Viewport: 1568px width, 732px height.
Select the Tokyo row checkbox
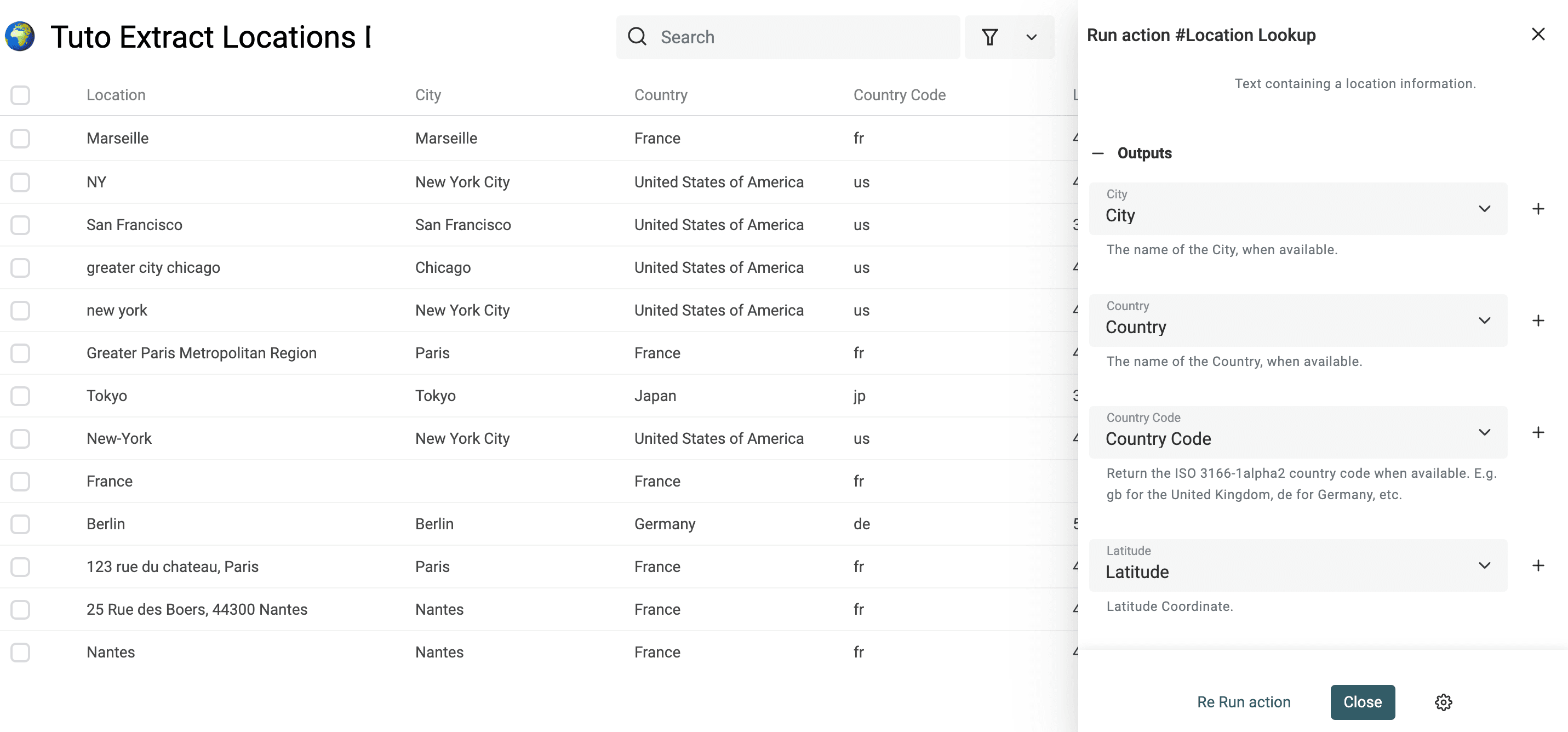click(20, 396)
